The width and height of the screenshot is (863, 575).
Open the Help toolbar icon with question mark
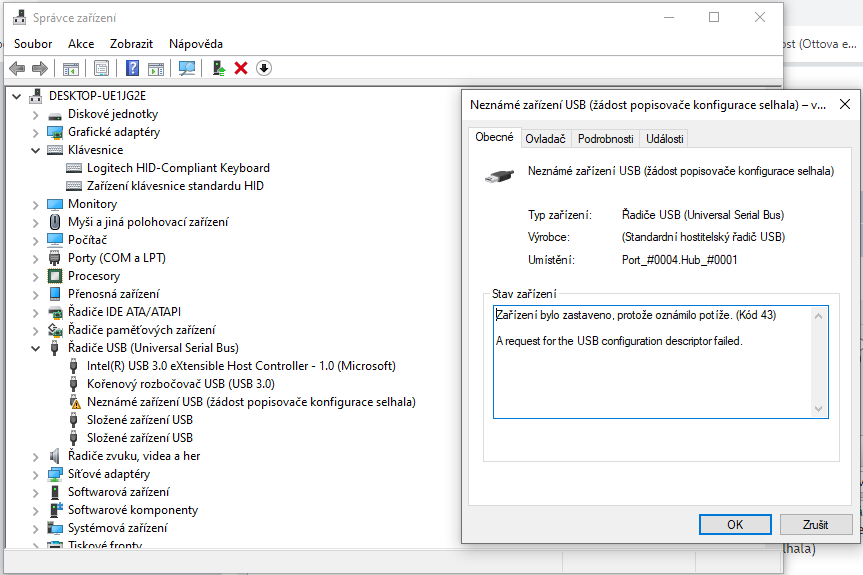(x=132, y=68)
